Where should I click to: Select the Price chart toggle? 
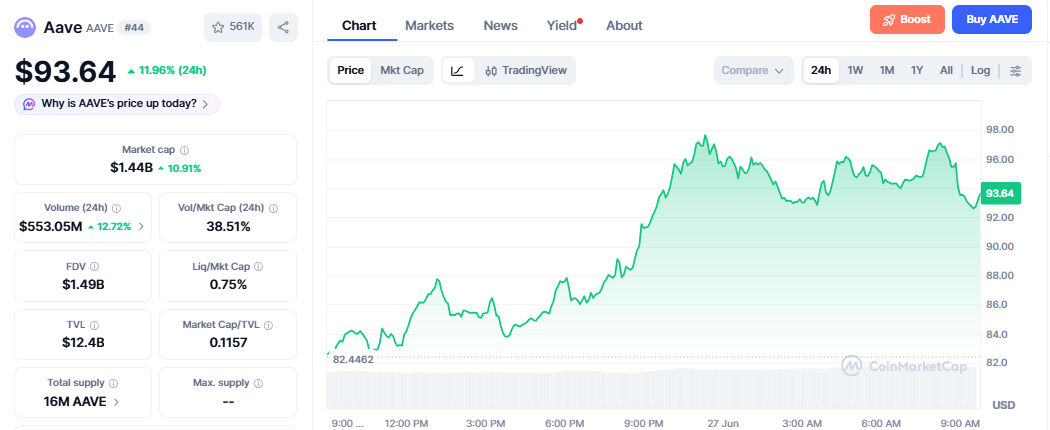point(350,70)
